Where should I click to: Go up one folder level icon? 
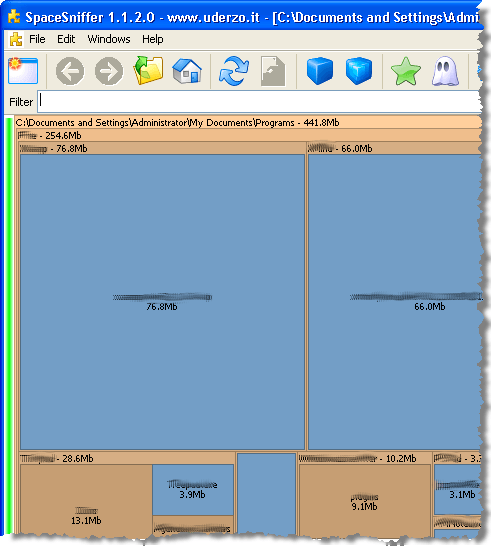click(148, 71)
